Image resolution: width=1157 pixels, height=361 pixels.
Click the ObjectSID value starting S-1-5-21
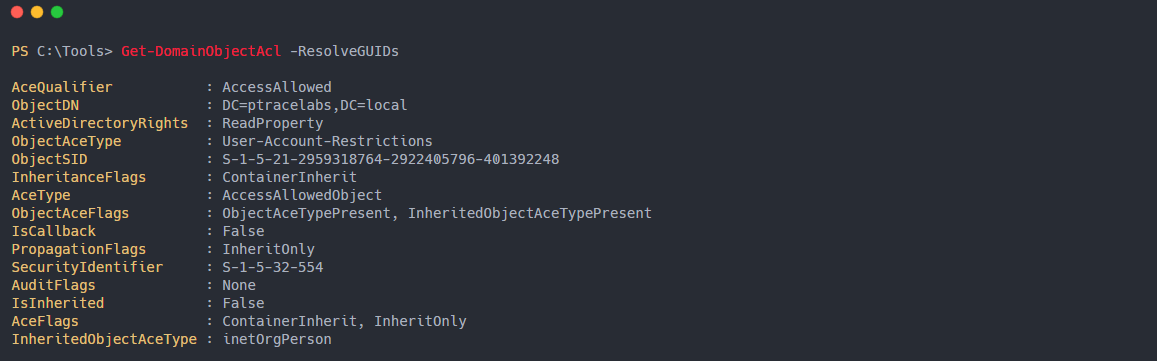(x=390, y=159)
